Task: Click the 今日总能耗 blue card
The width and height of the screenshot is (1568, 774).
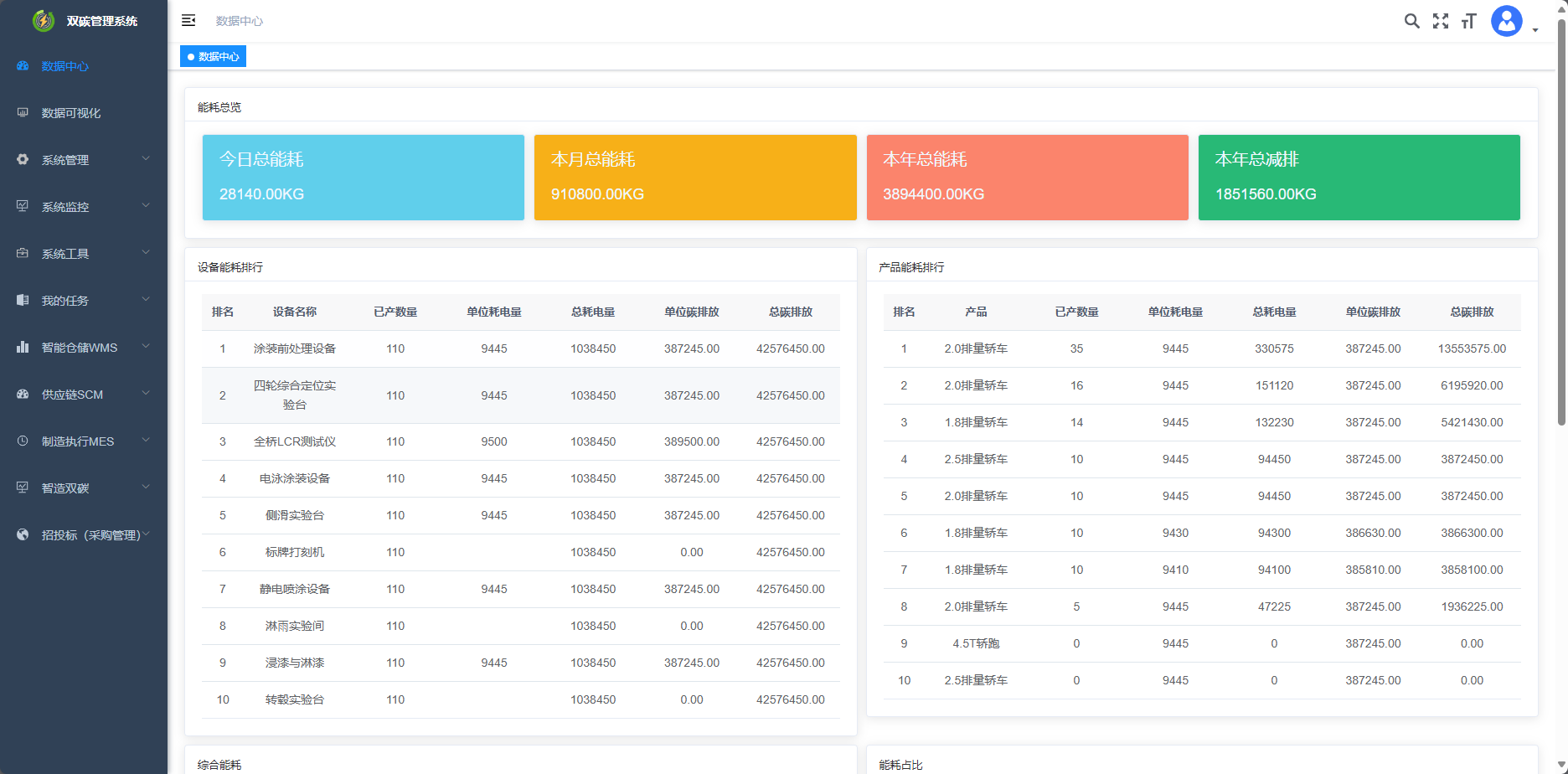Action: coord(364,178)
